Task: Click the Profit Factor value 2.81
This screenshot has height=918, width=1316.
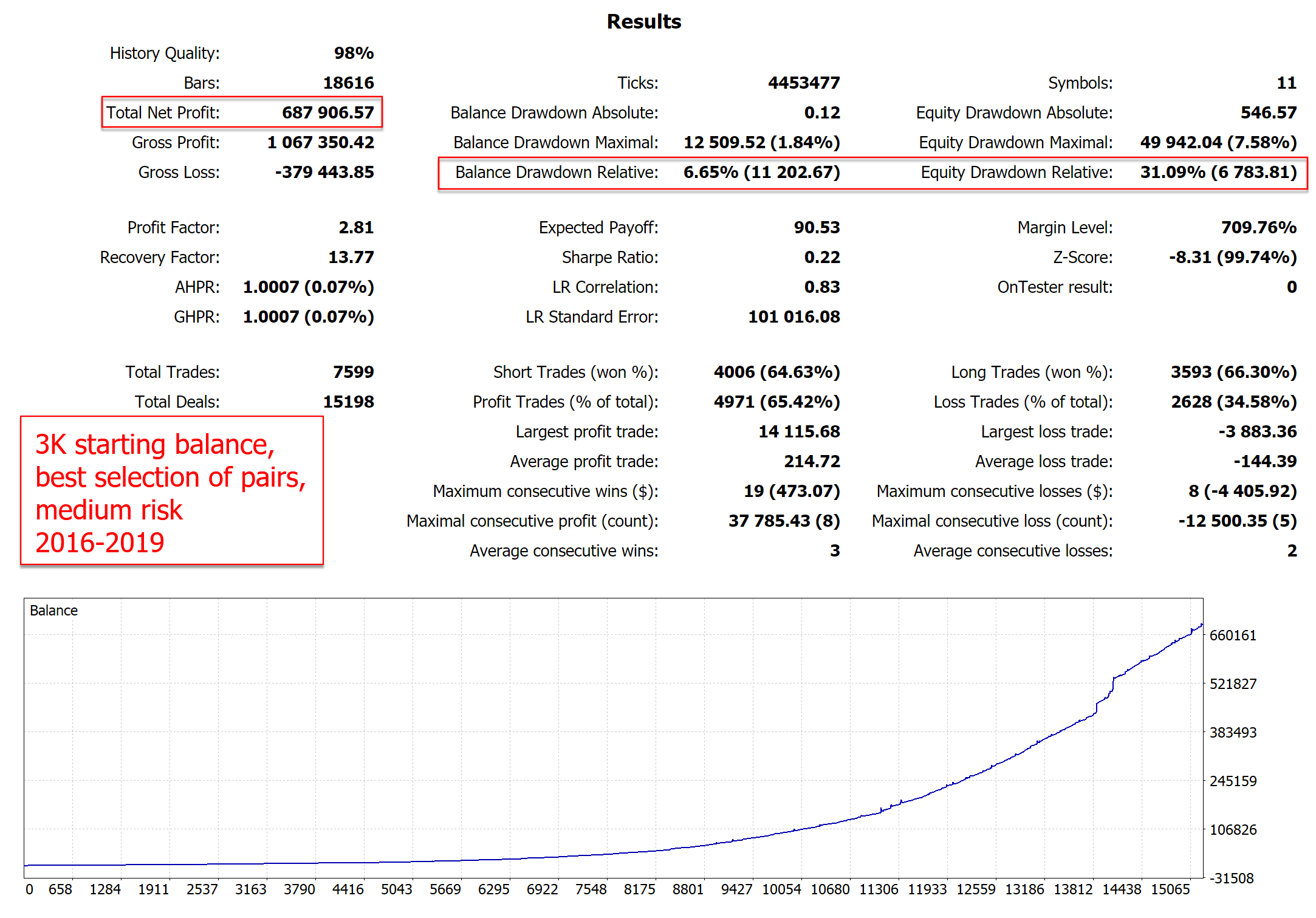Action: coord(355,228)
